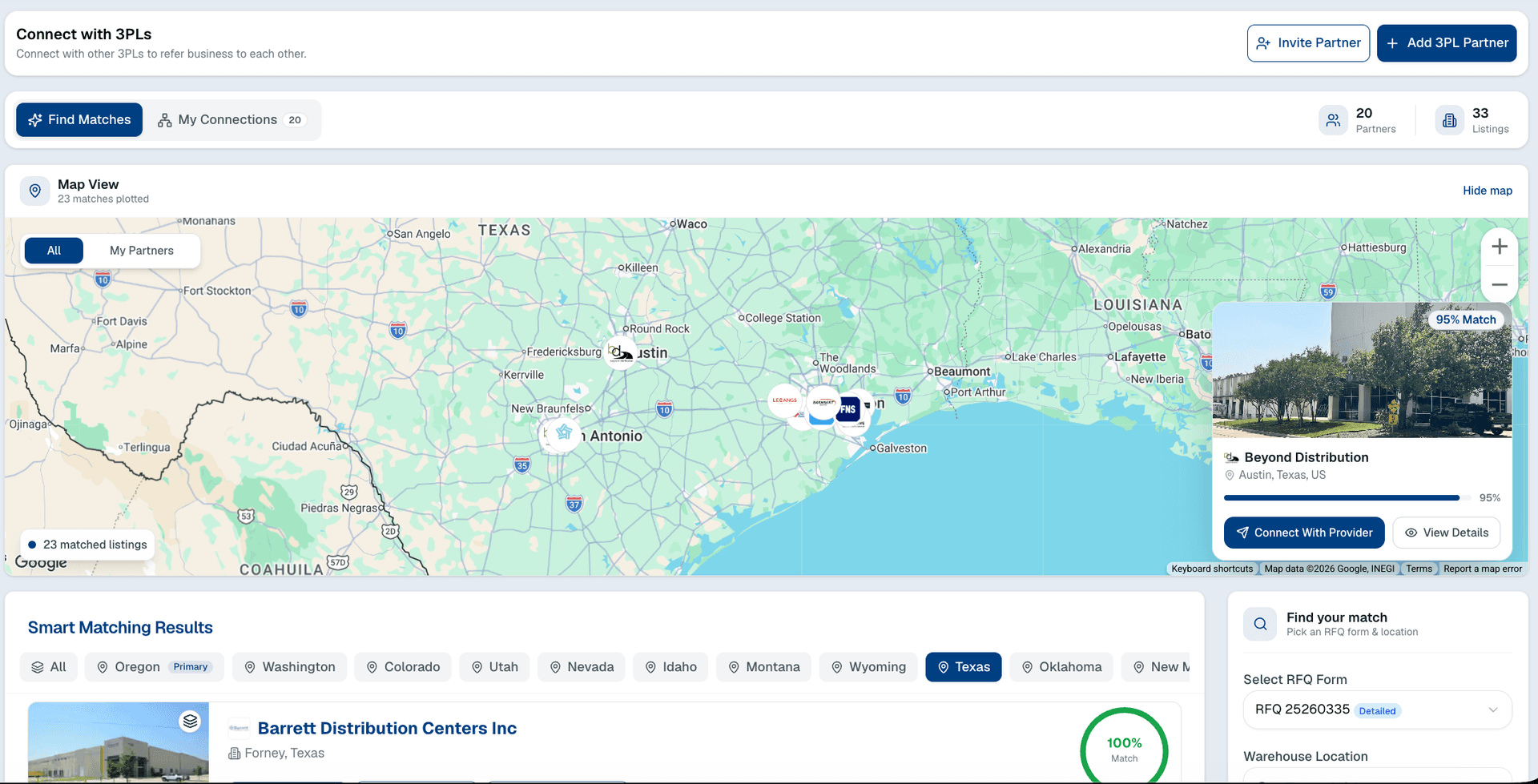The height and width of the screenshot is (784, 1538).
Task: Click the 95% match progress bar
Action: [1347, 498]
